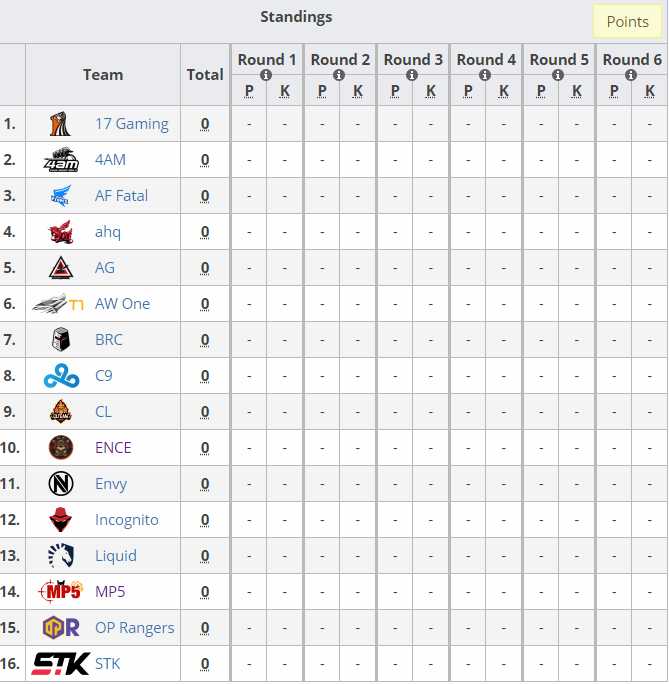The height and width of the screenshot is (684, 669).
Task: Click the MP5 team logo
Action: [x=59, y=592]
